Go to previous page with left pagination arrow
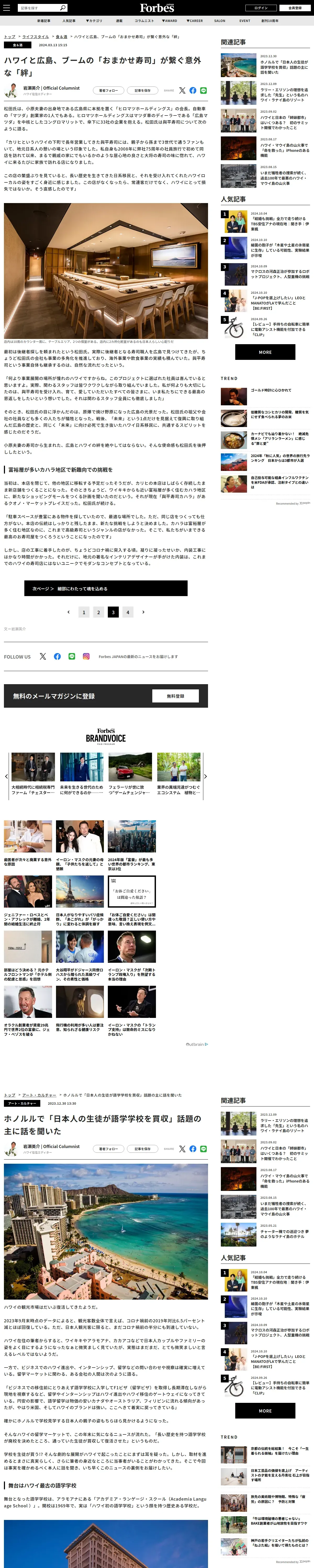The image size is (314, 1568). coord(68,612)
